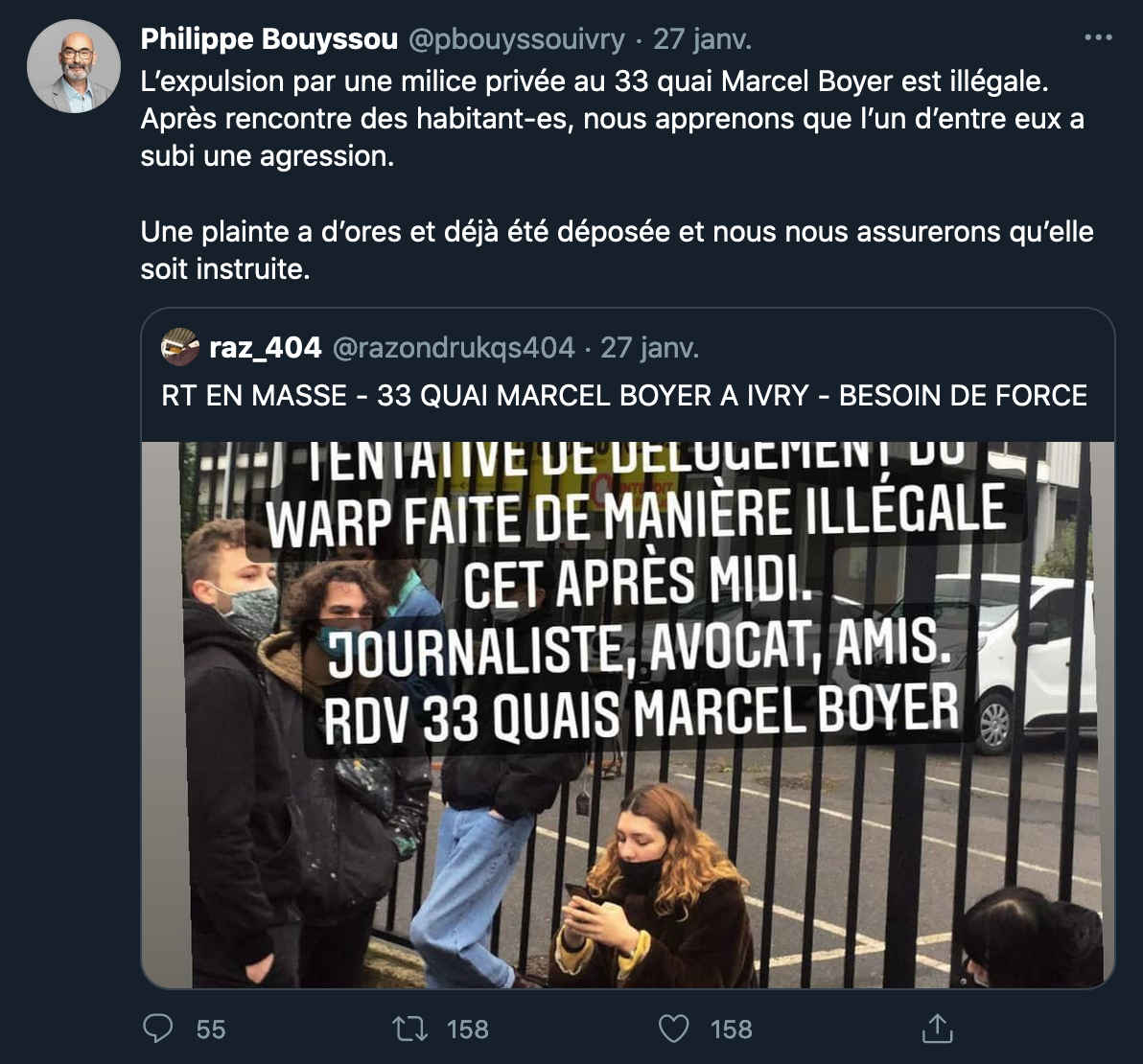The width and height of the screenshot is (1143, 1064).
Task: Click the retweet arrows icon
Action: point(409,1029)
